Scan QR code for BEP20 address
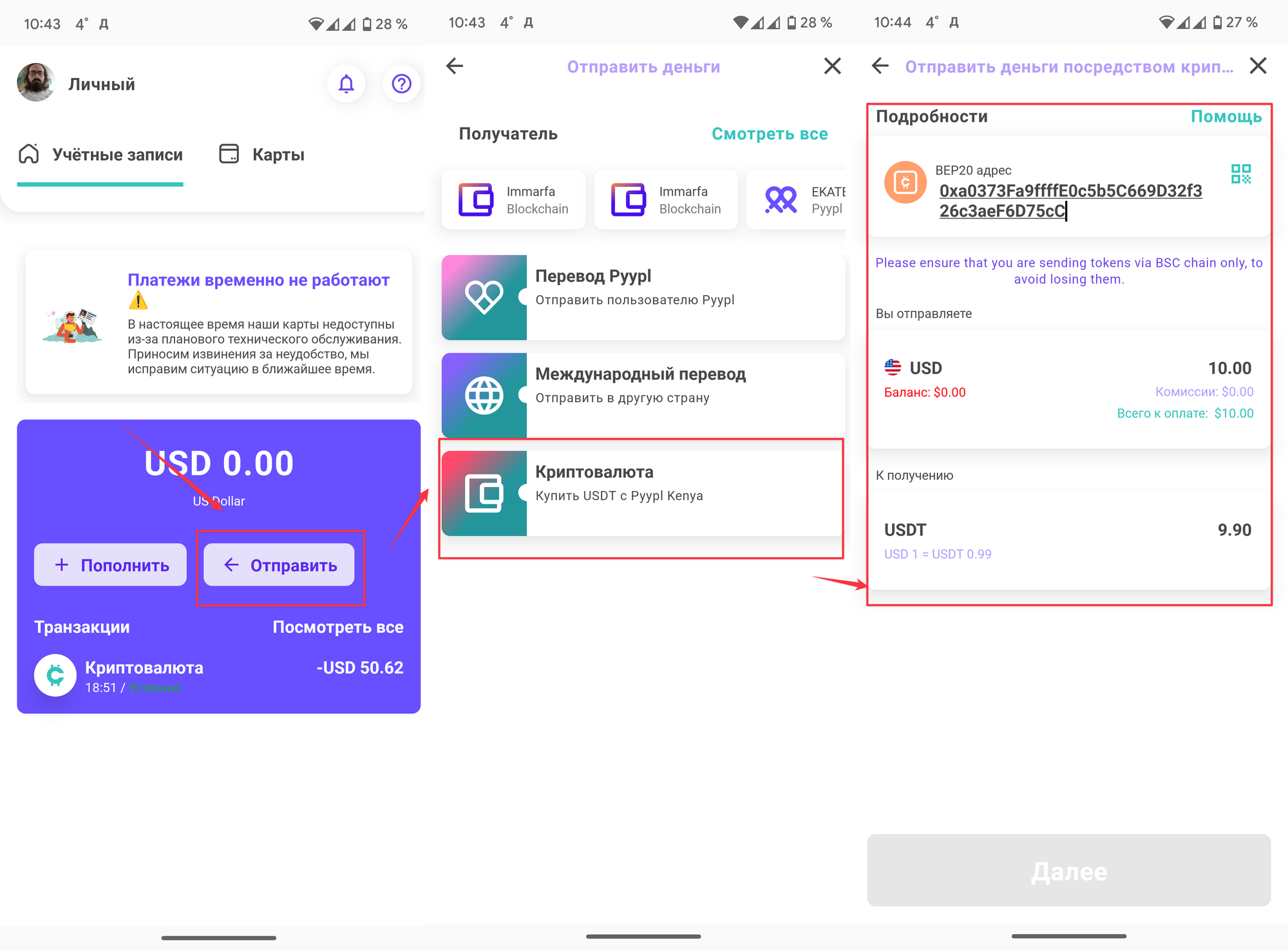The width and height of the screenshot is (1288, 951). click(1240, 174)
